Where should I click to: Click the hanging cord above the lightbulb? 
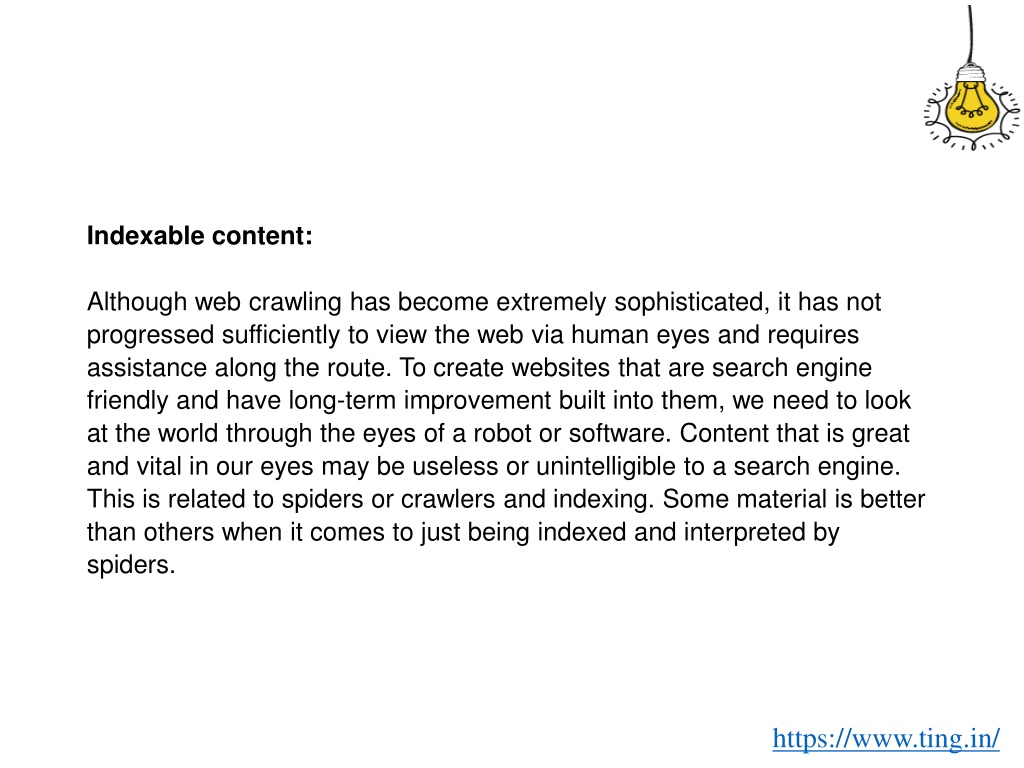[970, 34]
